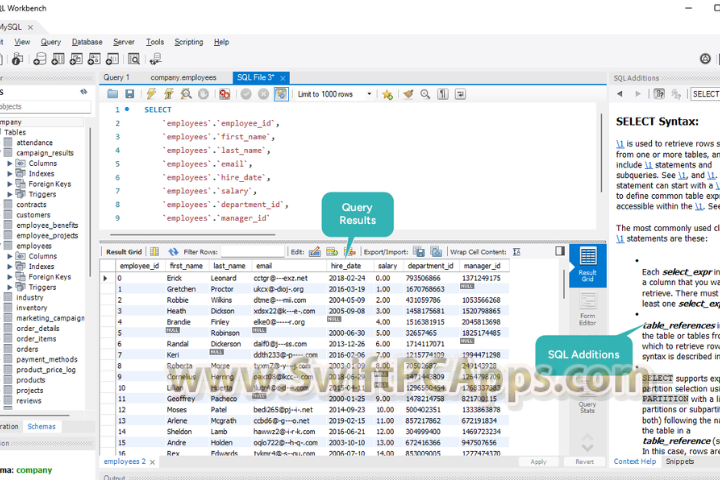720x480 pixels.
Task: Open the object inspector info icon
Action: pyautogui.click(x=17, y=59)
